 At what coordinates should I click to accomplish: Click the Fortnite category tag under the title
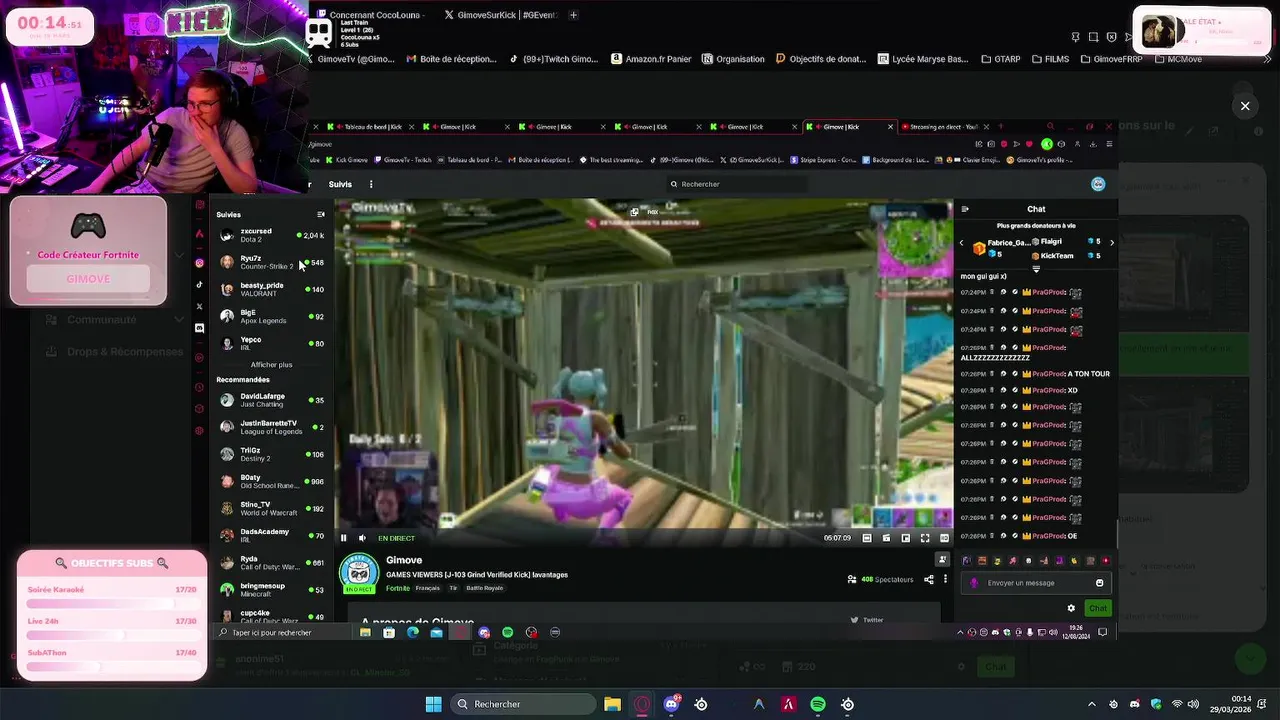398,588
